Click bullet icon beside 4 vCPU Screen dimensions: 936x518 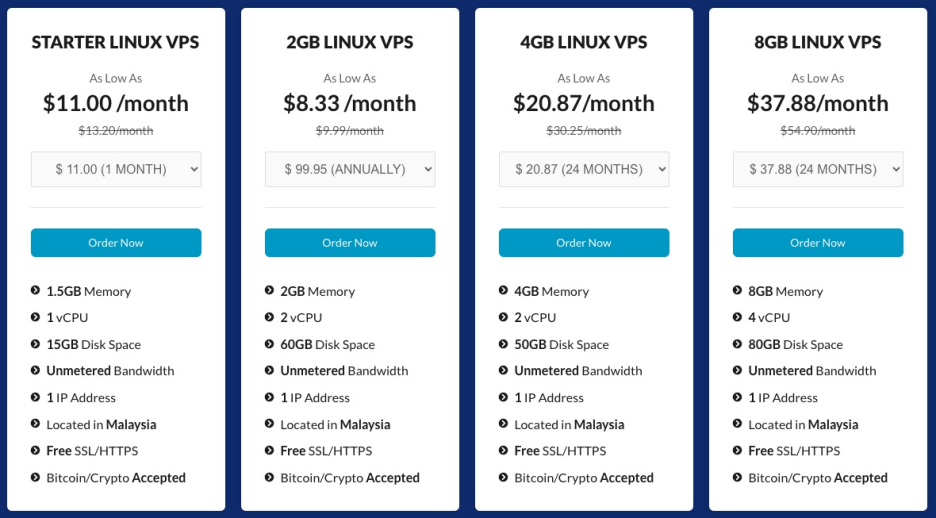737,317
